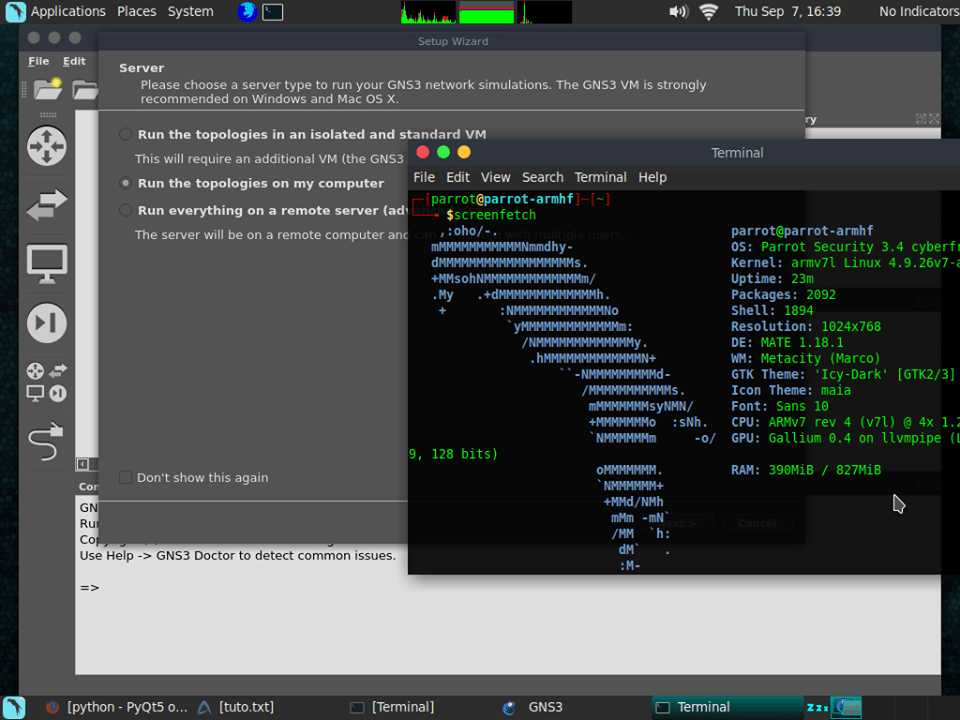
Task: Click yellow button on Terminal titlebar
Action: click(464, 152)
